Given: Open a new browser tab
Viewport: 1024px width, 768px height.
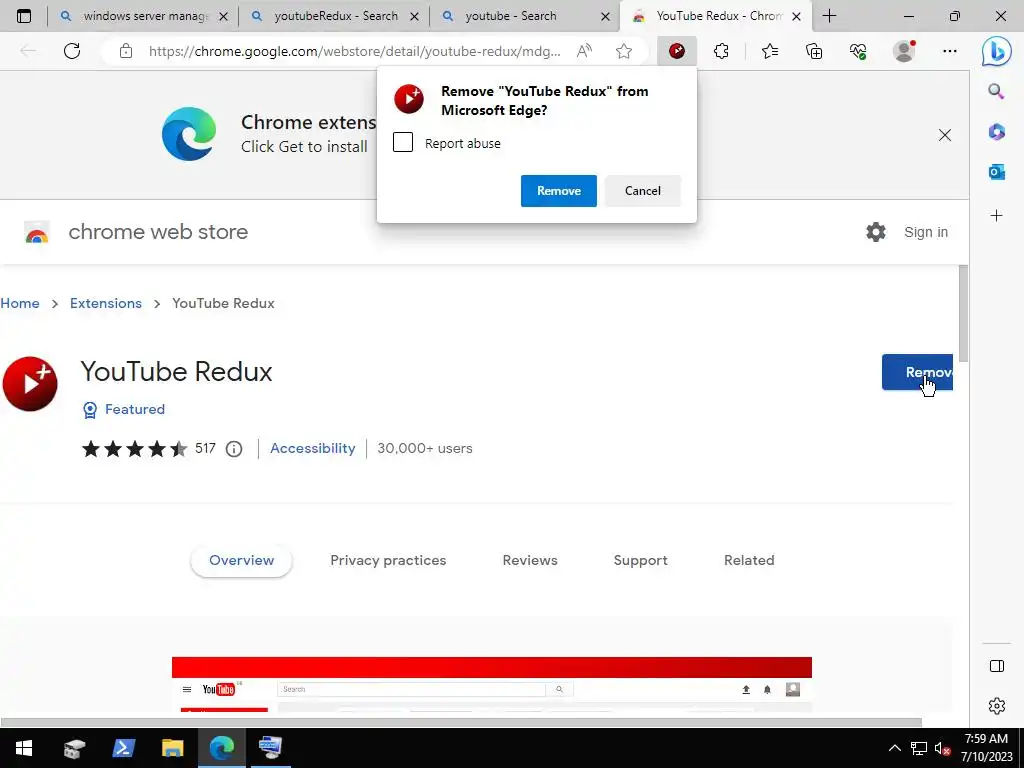Looking at the screenshot, I should coord(829,16).
